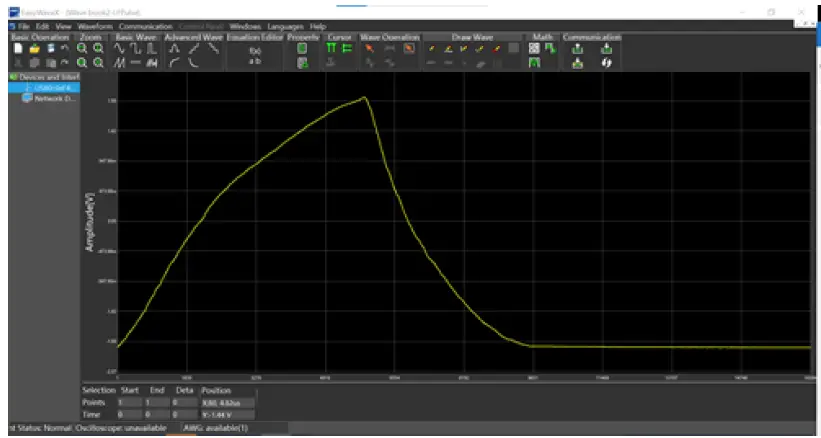Screen dimensions: 821x438
Task: Click the bottom Property icon
Action: coord(302,63)
